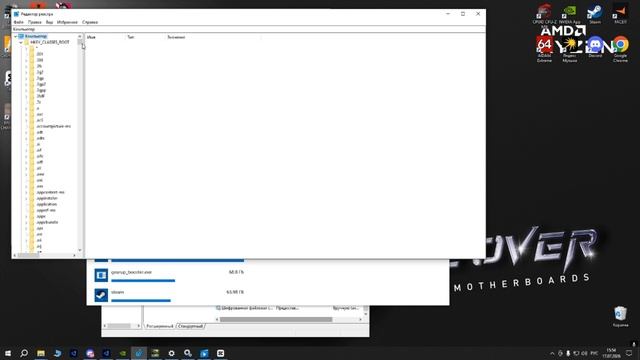Image resolution: width=640 pixels, height=360 pixels.
Task: Select the .appcontent-ms key
Action: click(x=51, y=192)
